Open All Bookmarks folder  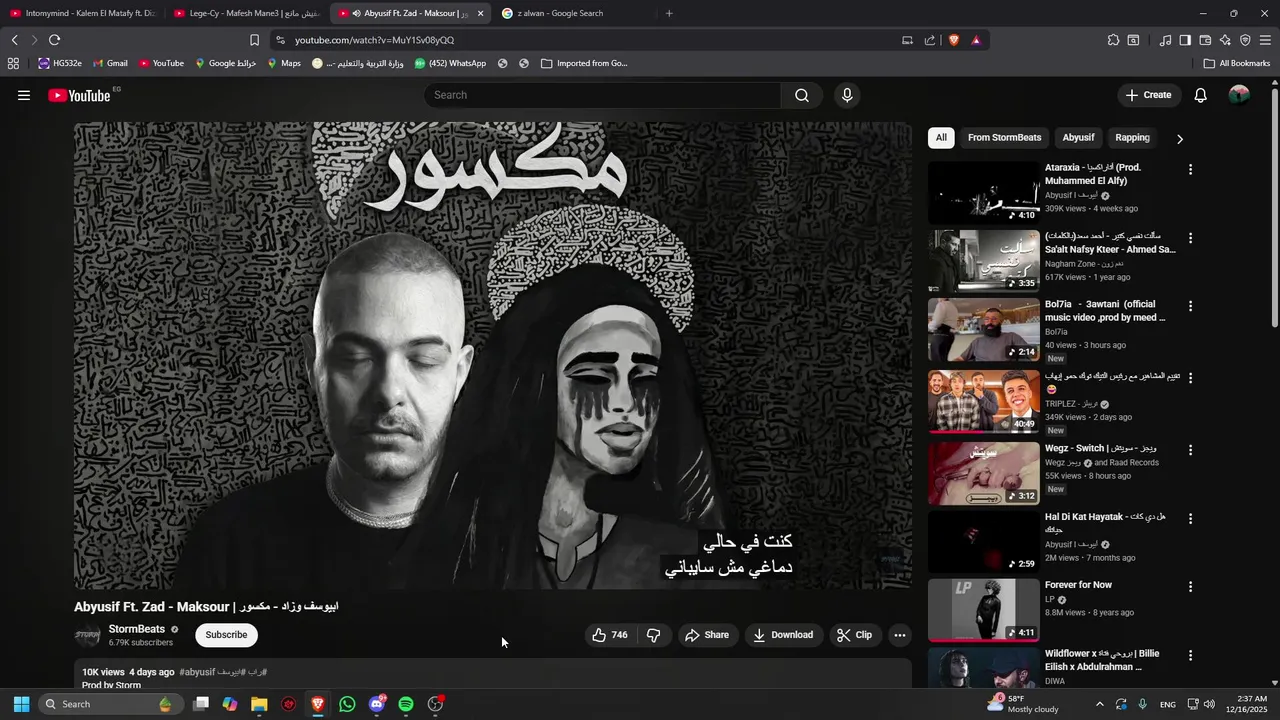pyautogui.click(x=1237, y=63)
